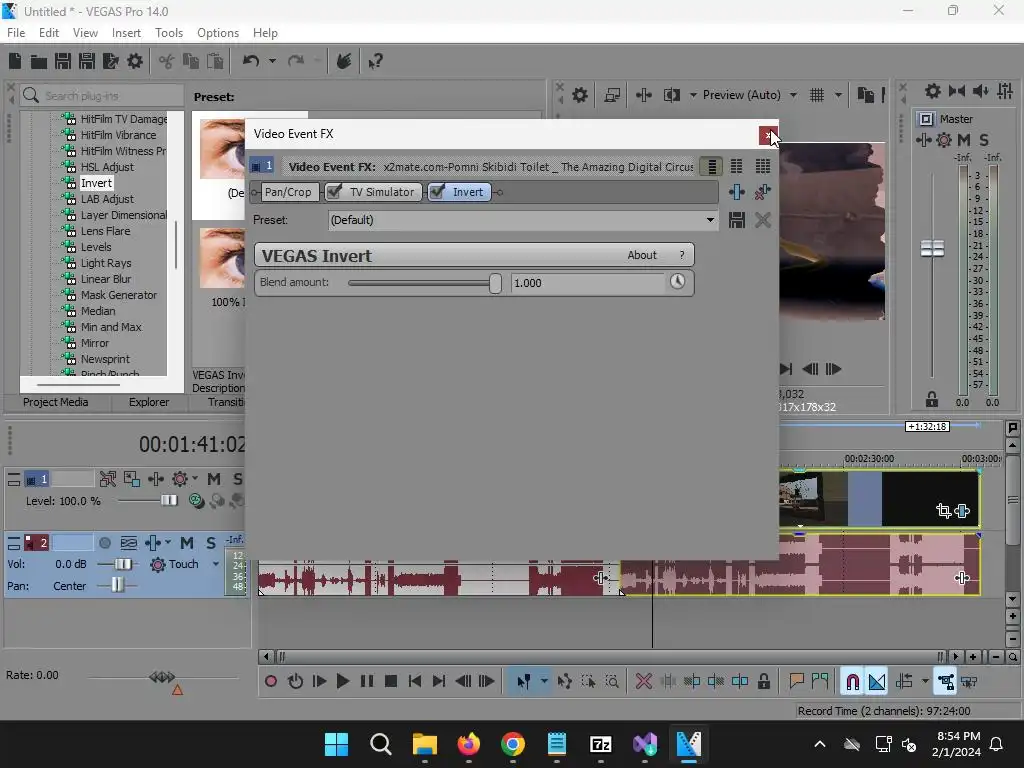Toggle the Master fader lock

point(932,399)
